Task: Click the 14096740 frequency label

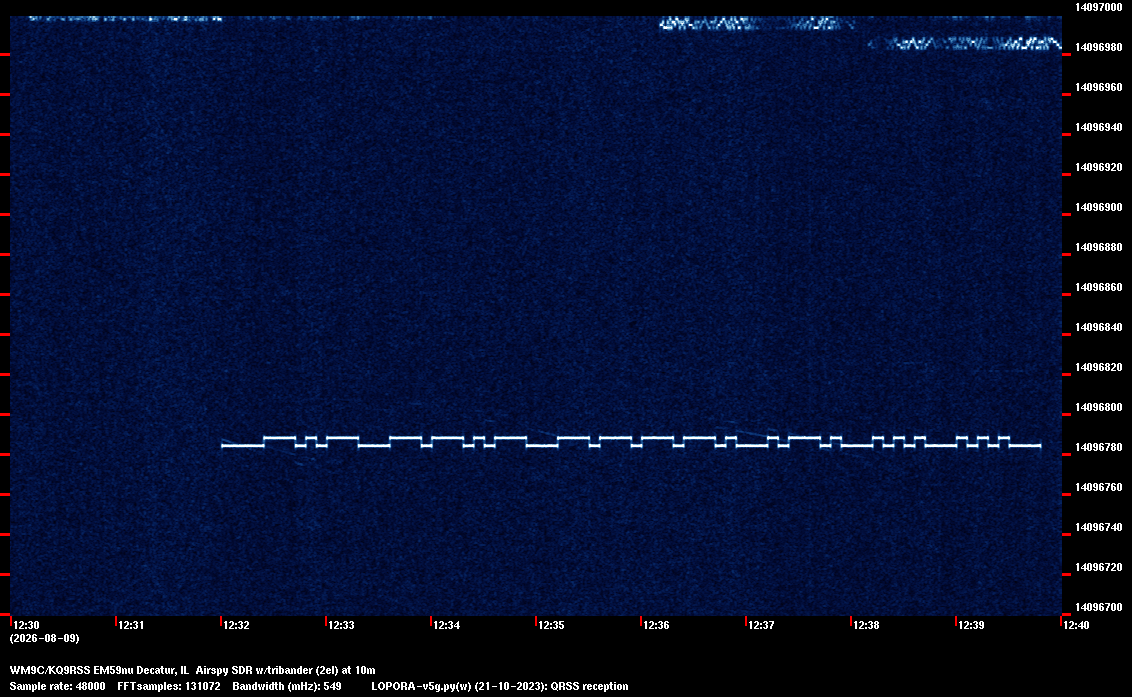Action: click(x=1099, y=527)
